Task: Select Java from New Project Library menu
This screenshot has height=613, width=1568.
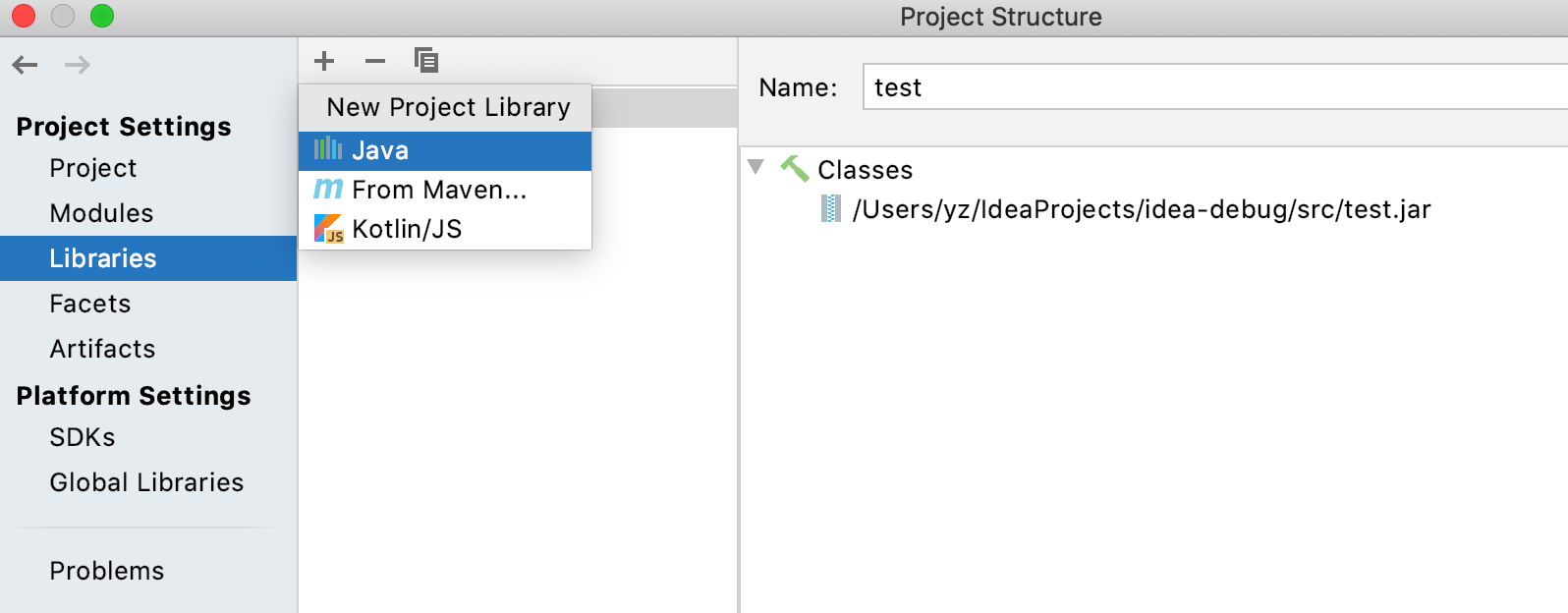Action: coord(380,150)
